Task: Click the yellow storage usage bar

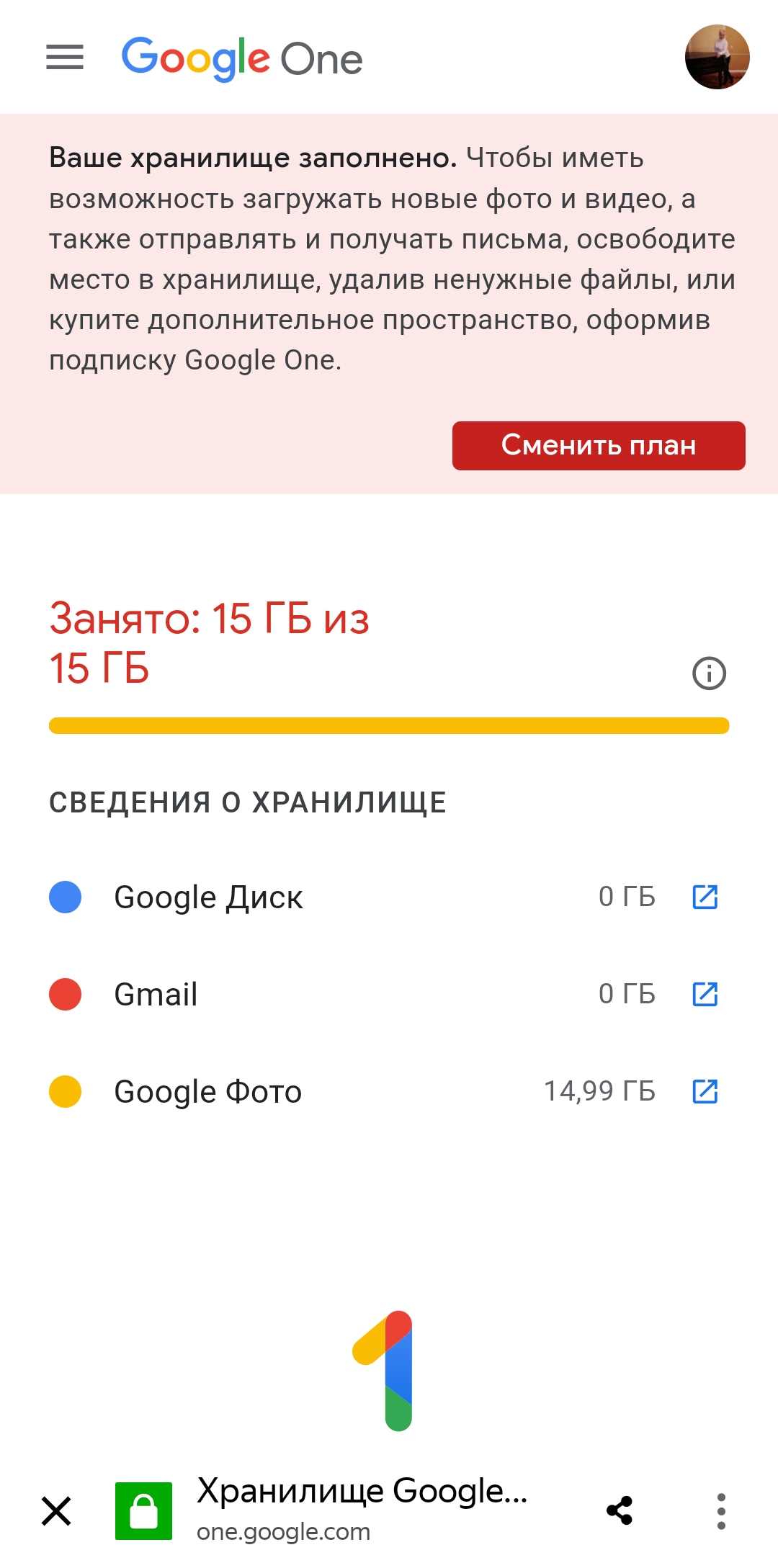Action: [389, 725]
